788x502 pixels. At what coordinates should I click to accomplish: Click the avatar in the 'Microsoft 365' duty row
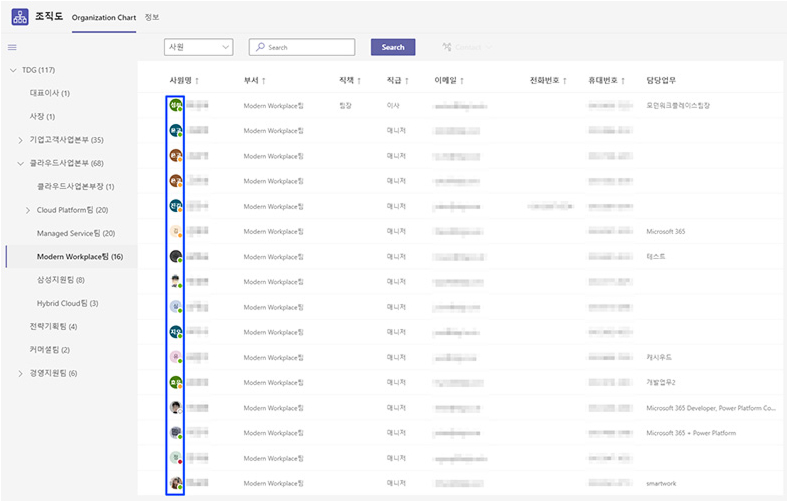(175, 231)
